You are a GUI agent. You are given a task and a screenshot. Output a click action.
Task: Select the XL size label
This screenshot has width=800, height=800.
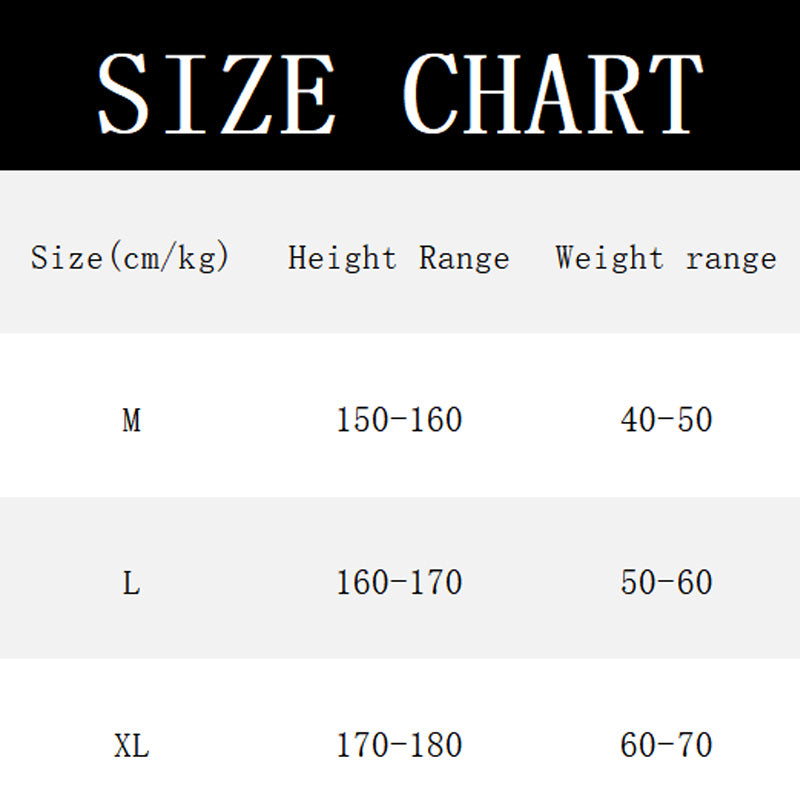131,746
